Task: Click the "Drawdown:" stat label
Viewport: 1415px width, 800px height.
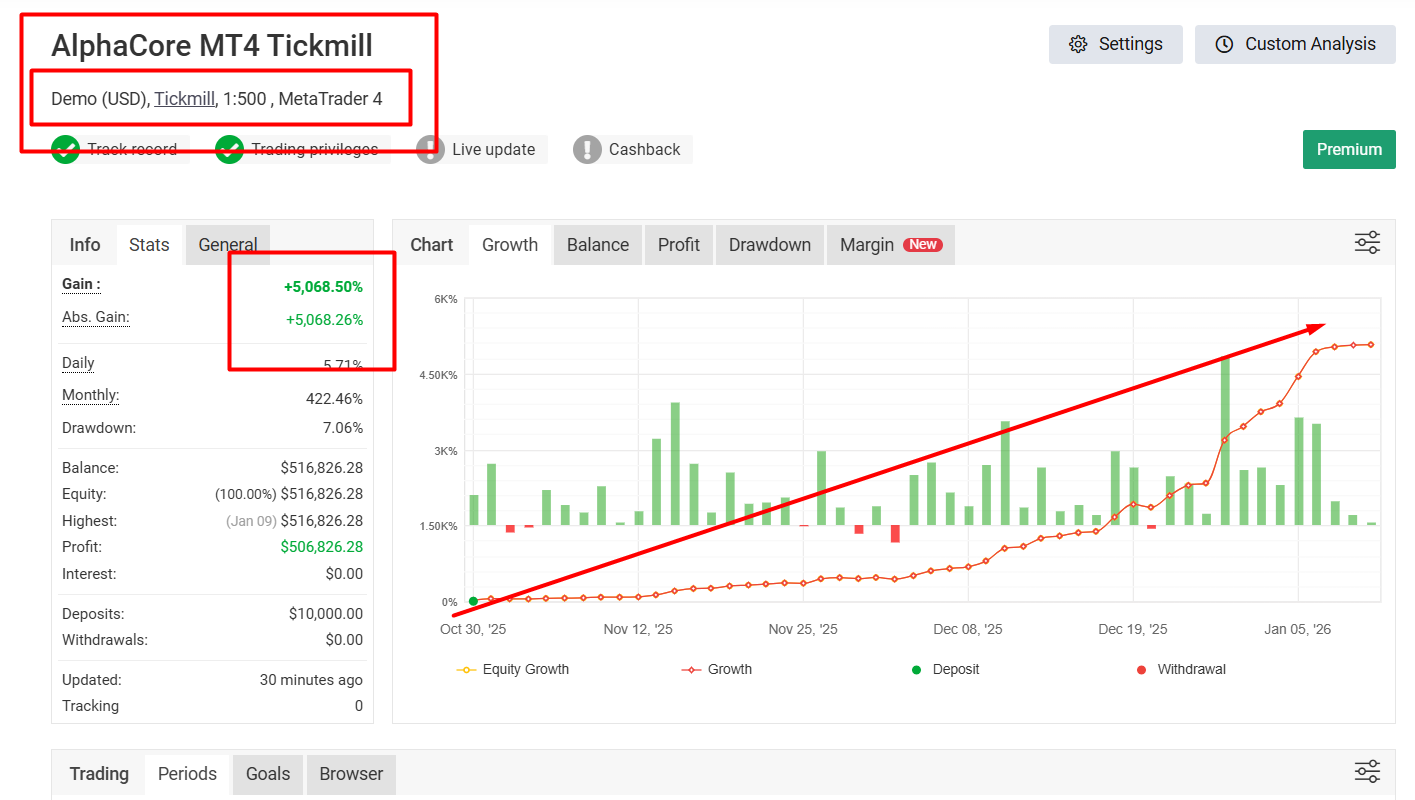Action: pyautogui.click(x=99, y=428)
